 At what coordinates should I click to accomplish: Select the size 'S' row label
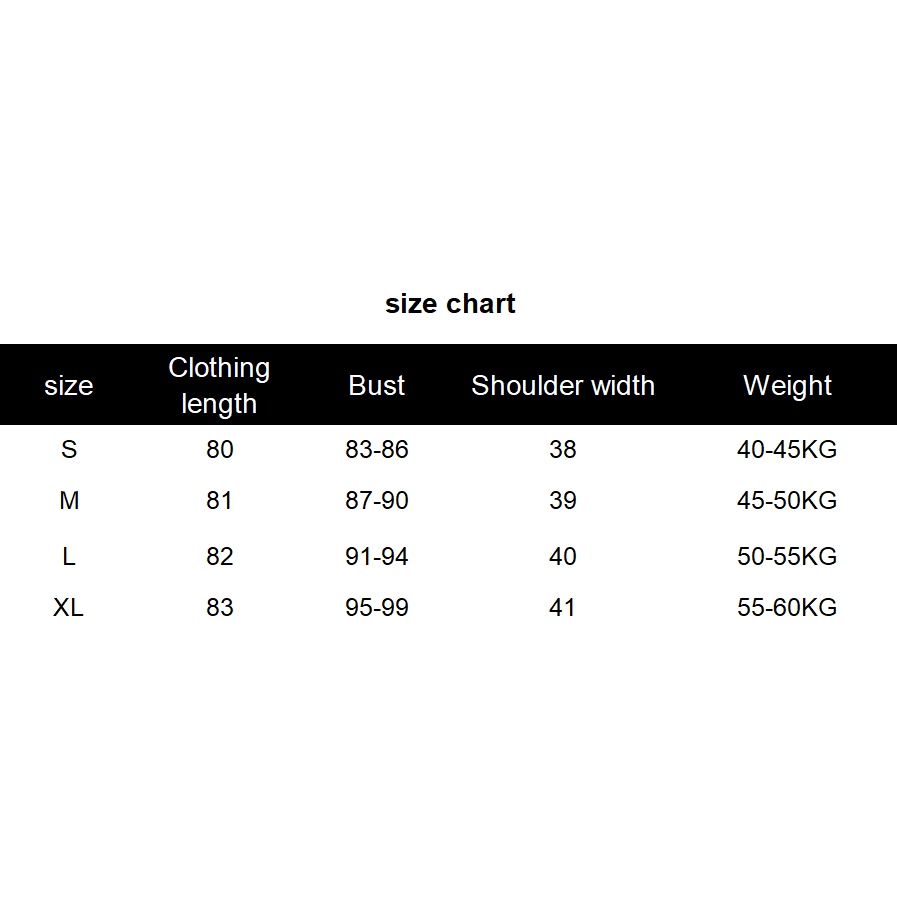69,450
